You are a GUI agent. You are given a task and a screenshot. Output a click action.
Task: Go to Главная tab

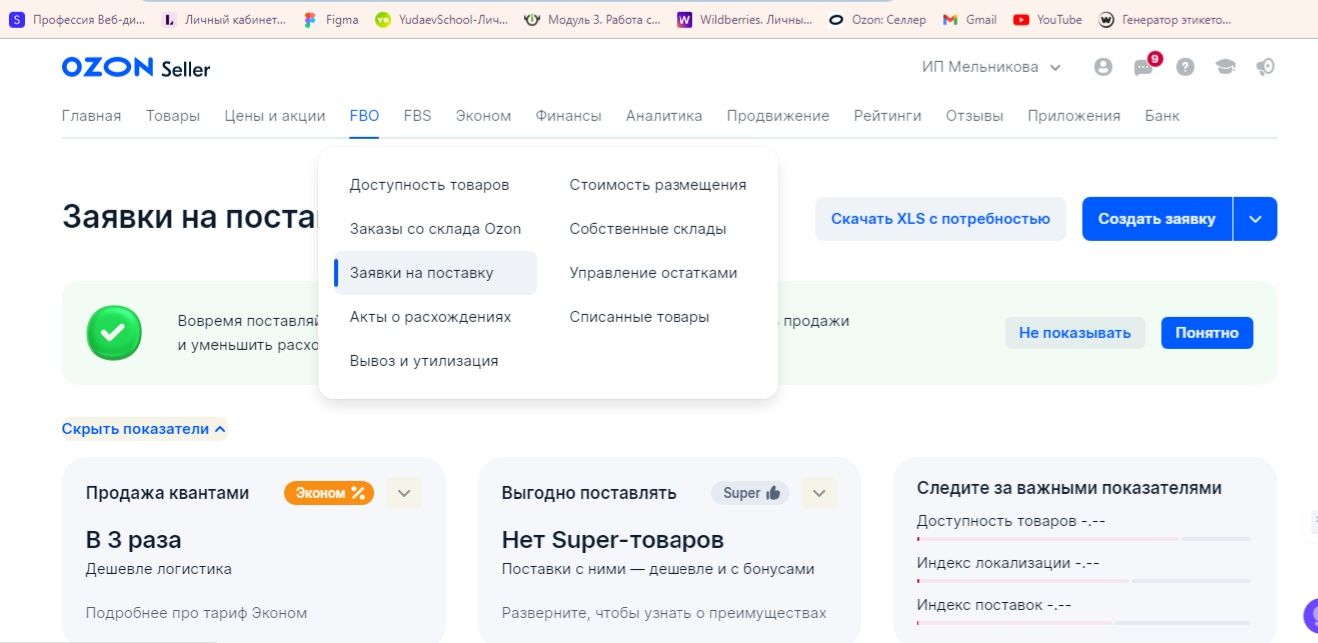(91, 116)
